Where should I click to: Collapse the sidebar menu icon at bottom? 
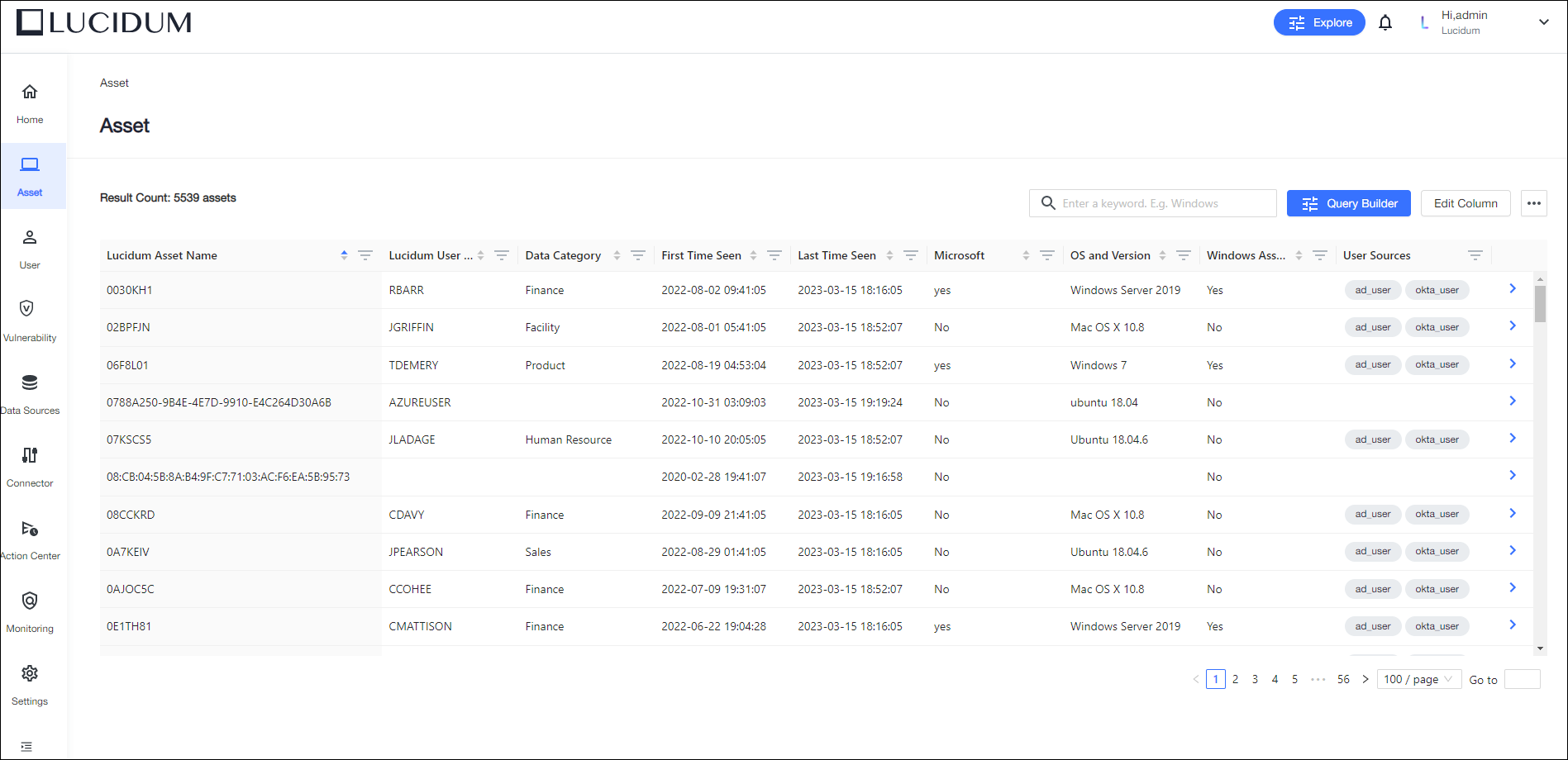(26, 746)
